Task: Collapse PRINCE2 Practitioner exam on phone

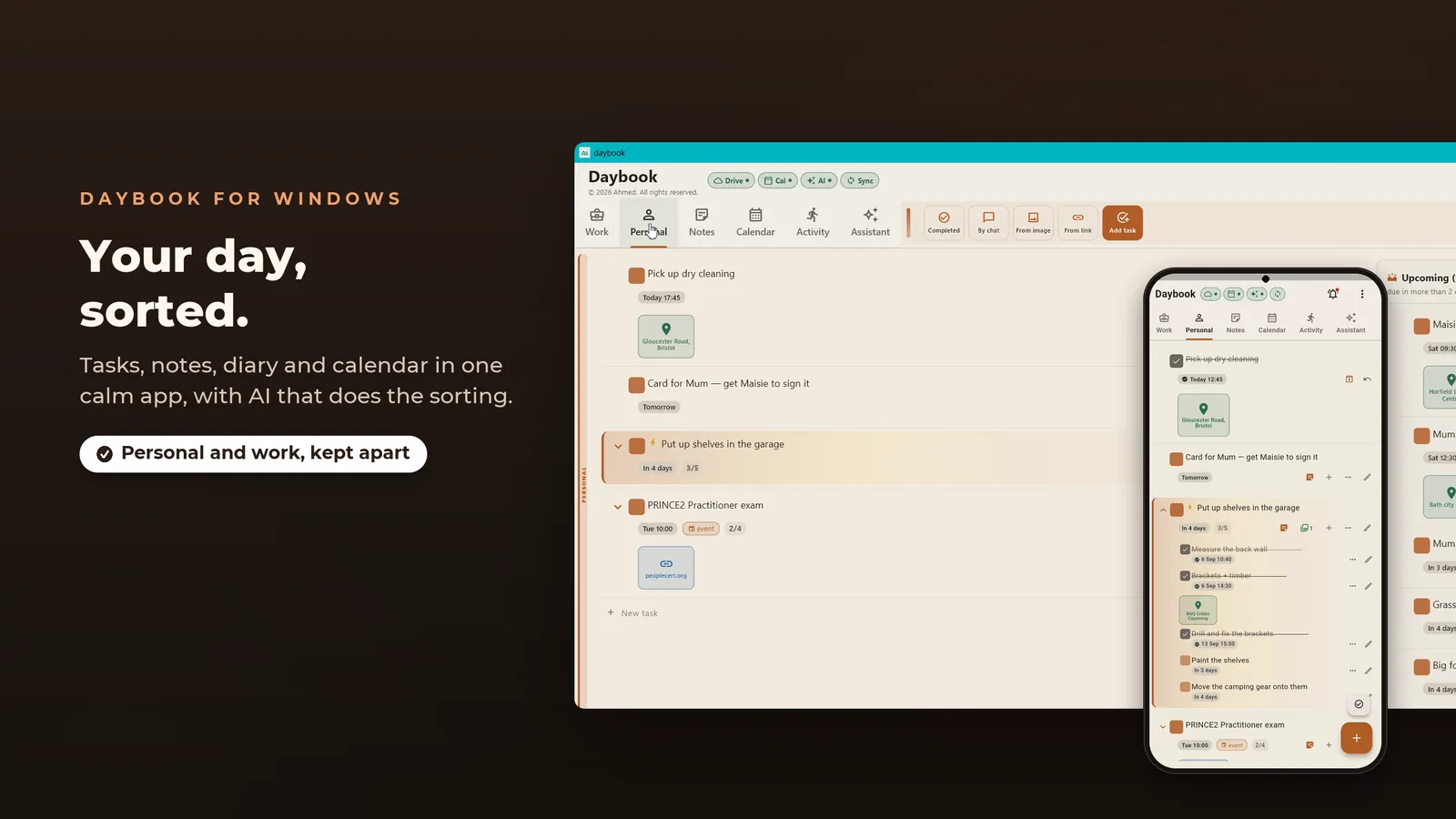Action: 1163,727
